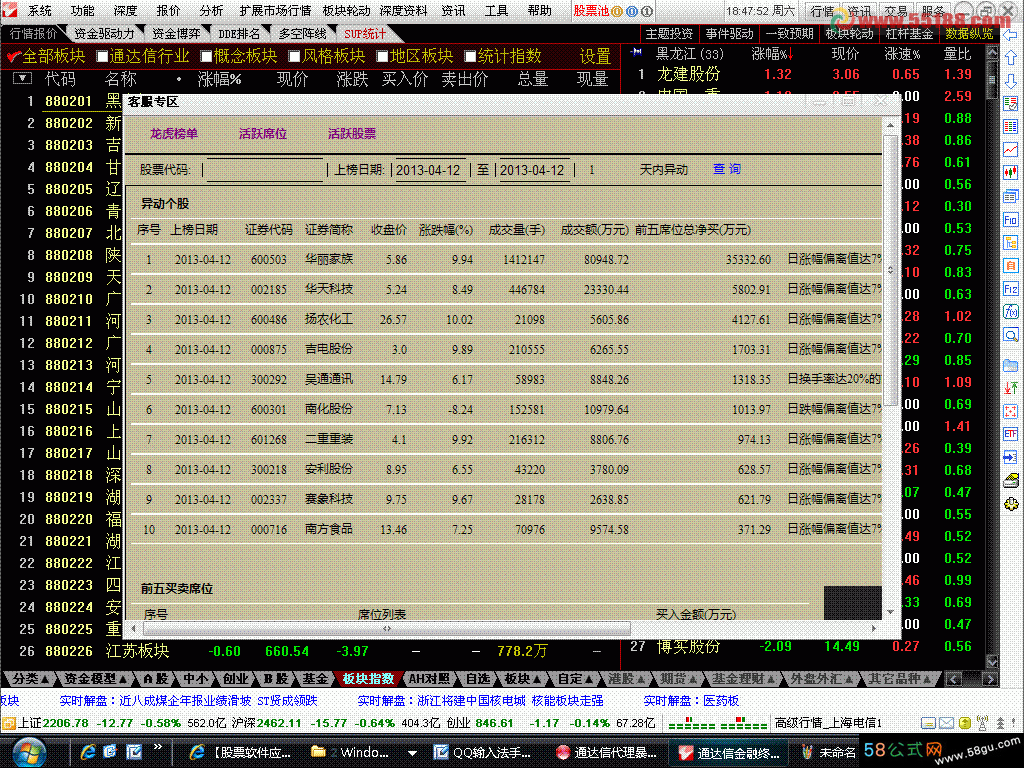This screenshot has height=768, width=1024.
Task: Open the Windows Explorer folder taskbar item
Action: (349, 752)
